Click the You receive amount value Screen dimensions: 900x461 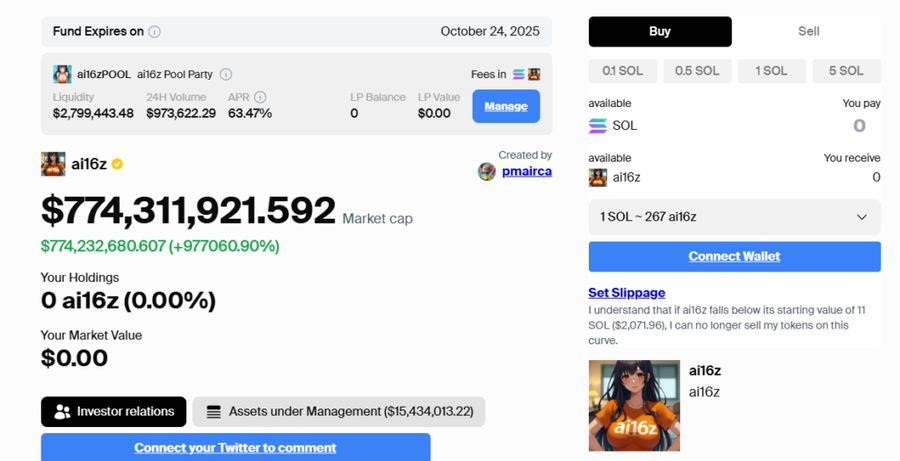point(876,177)
